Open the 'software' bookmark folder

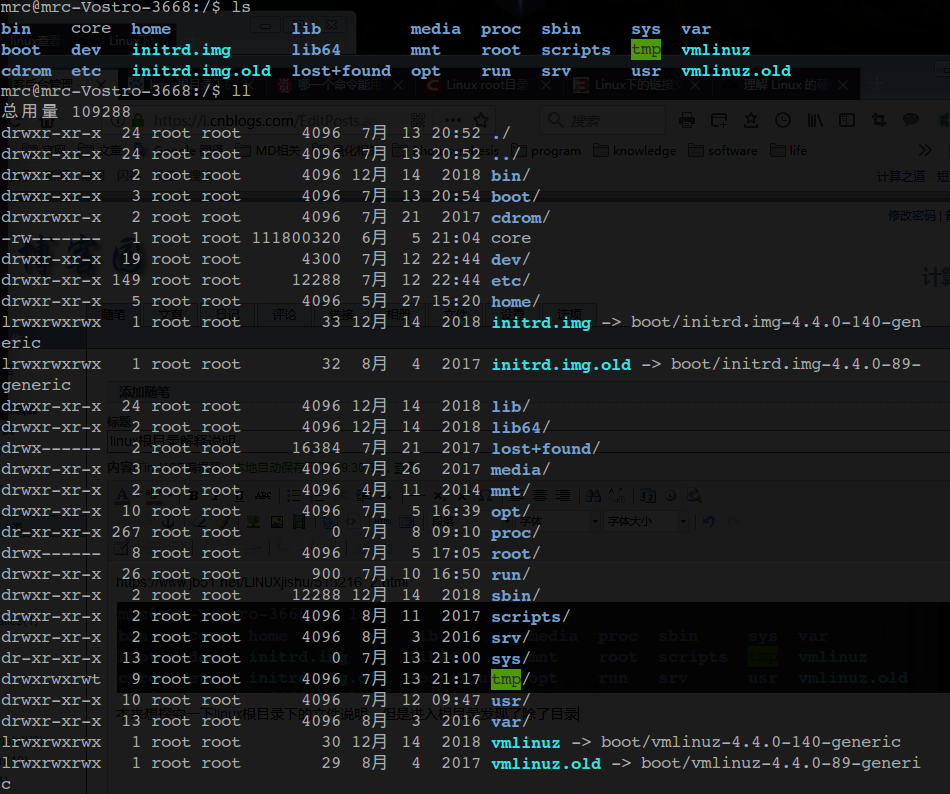(x=723, y=151)
